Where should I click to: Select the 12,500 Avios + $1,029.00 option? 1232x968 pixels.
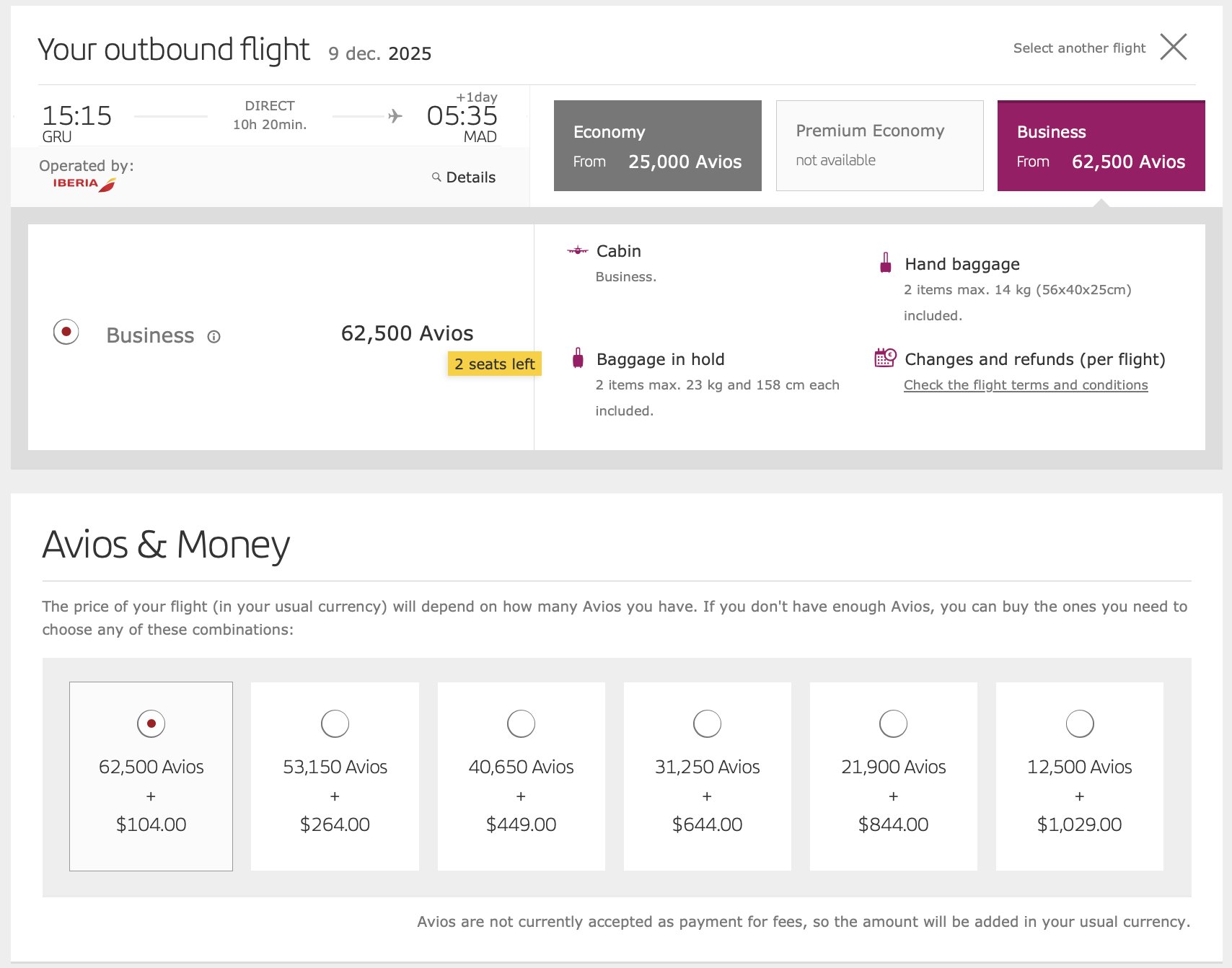[x=1079, y=776]
